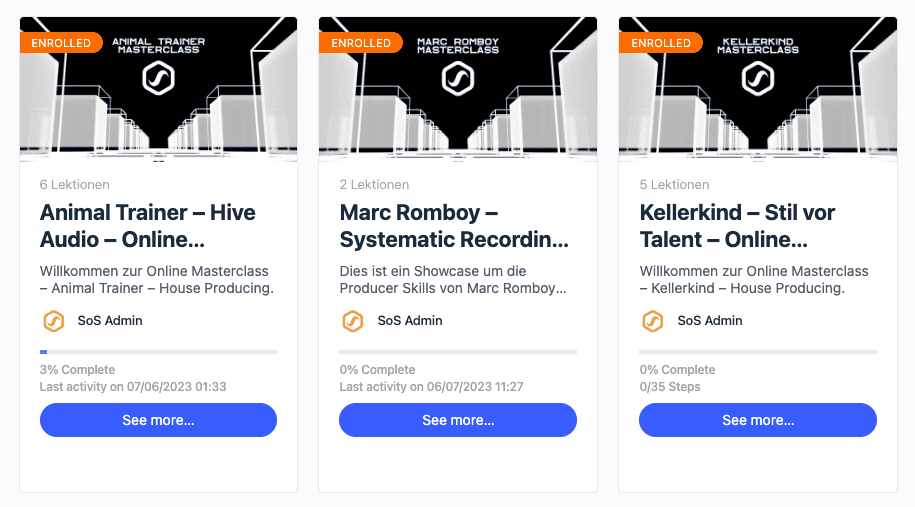Click hexagon logo in Animal Trainer Masterclass banner
The image size is (915, 507).
click(158, 77)
